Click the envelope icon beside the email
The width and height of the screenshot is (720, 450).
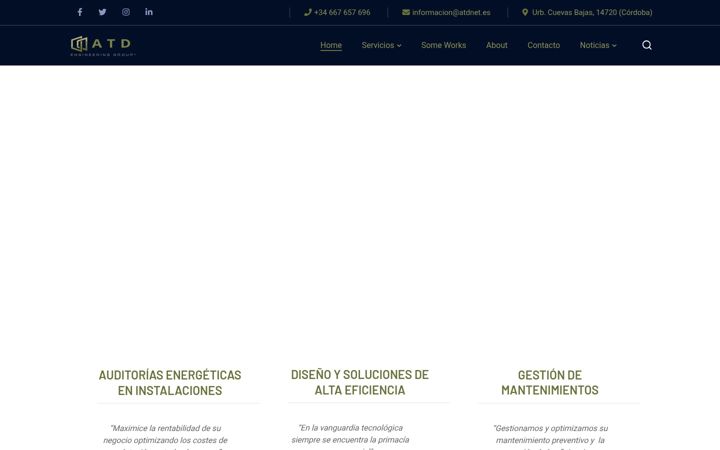(x=406, y=12)
